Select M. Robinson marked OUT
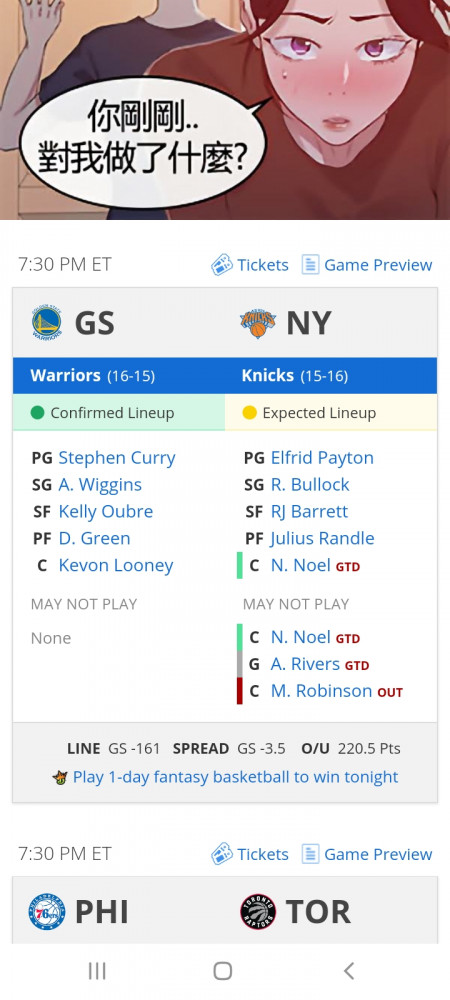 321,691
